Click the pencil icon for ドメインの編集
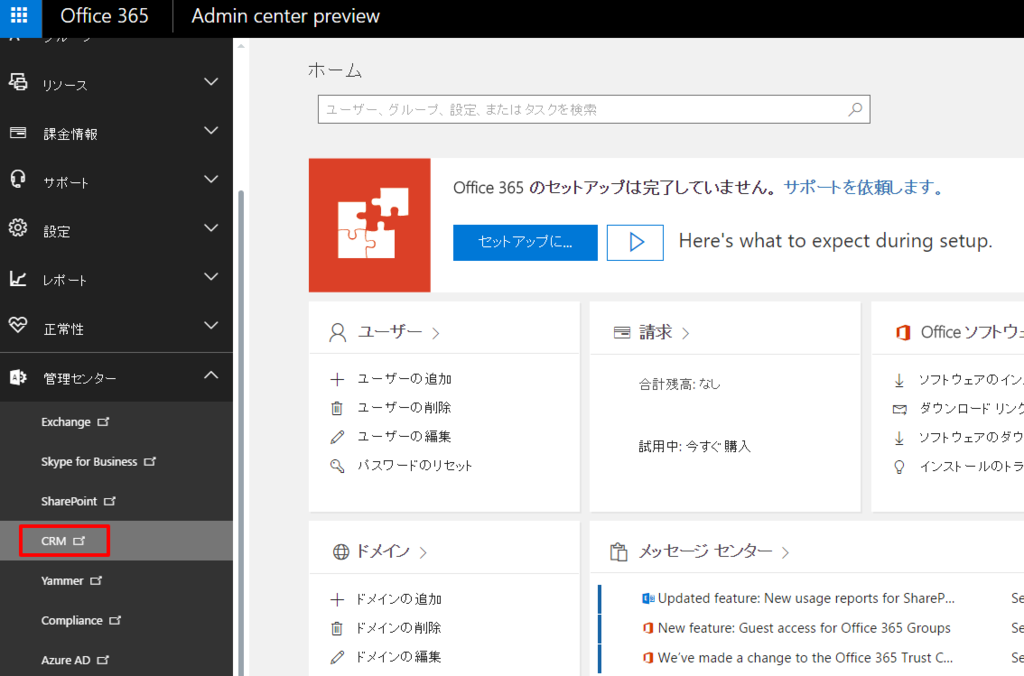Viewport: 1024px width, 676px height. point(337,657)
